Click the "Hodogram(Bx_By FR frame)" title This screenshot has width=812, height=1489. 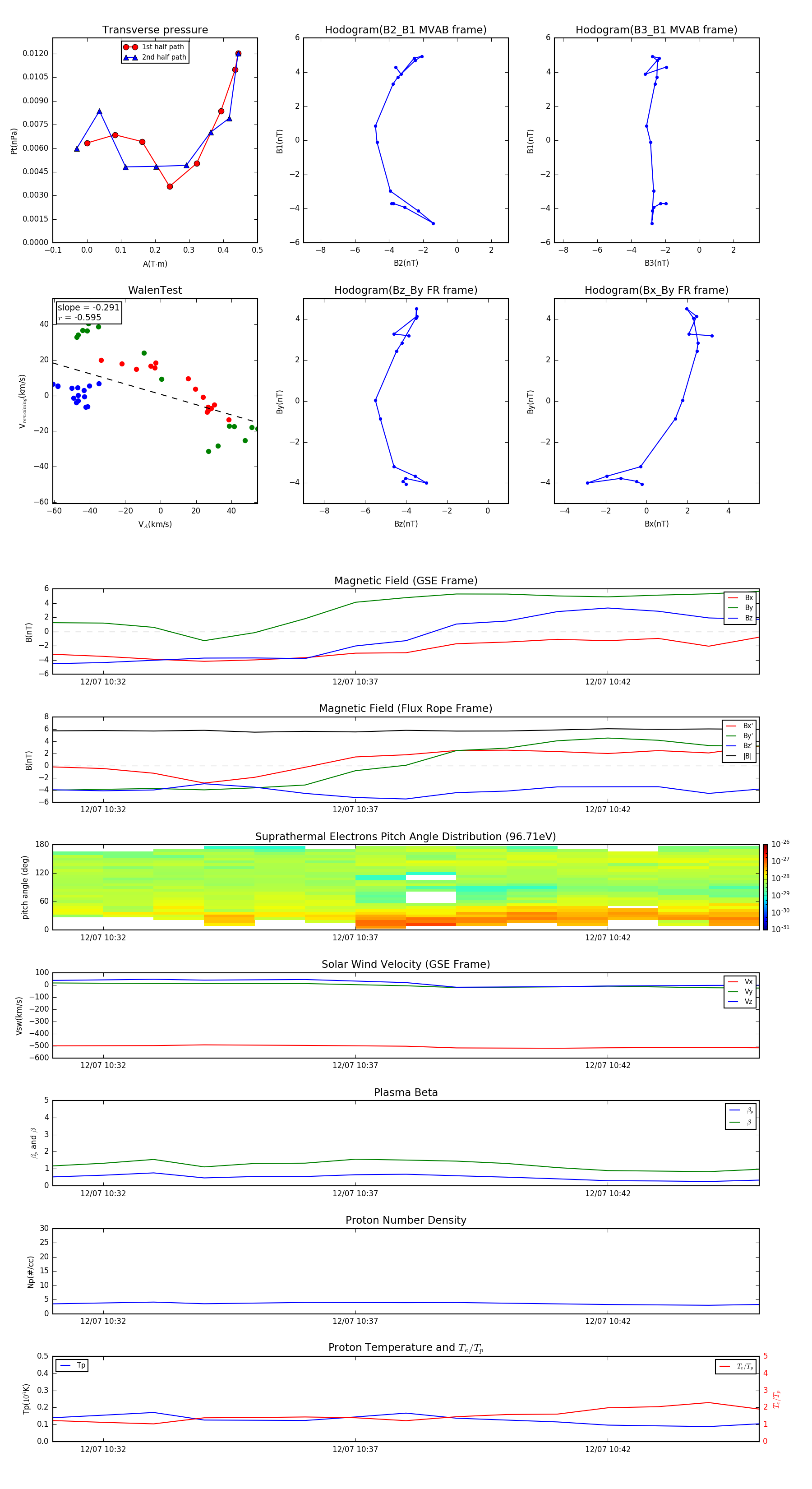tap(656, 290)
